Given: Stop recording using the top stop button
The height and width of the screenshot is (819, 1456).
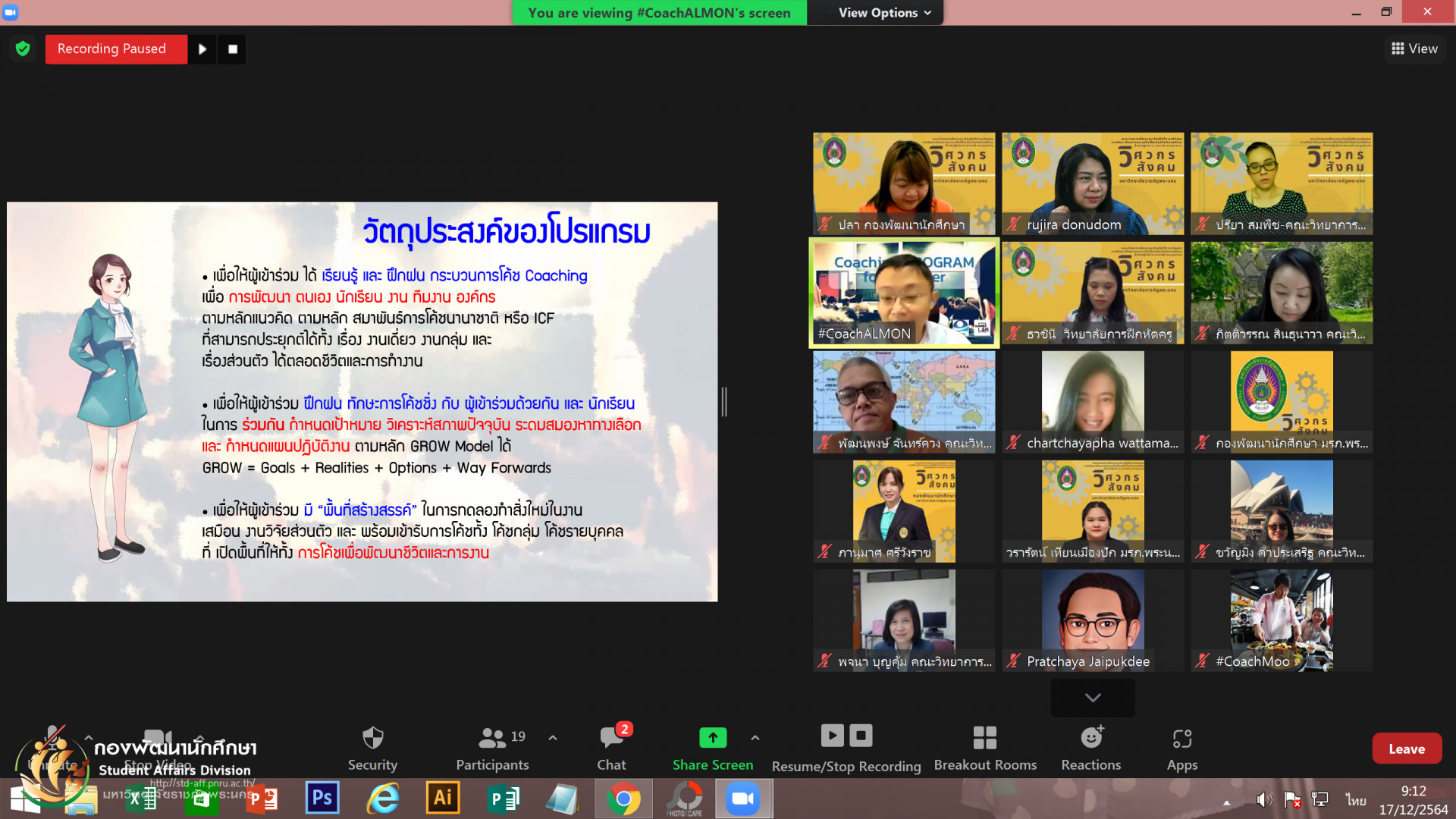Looking at the screenshot, I should (x=233, y=49).
